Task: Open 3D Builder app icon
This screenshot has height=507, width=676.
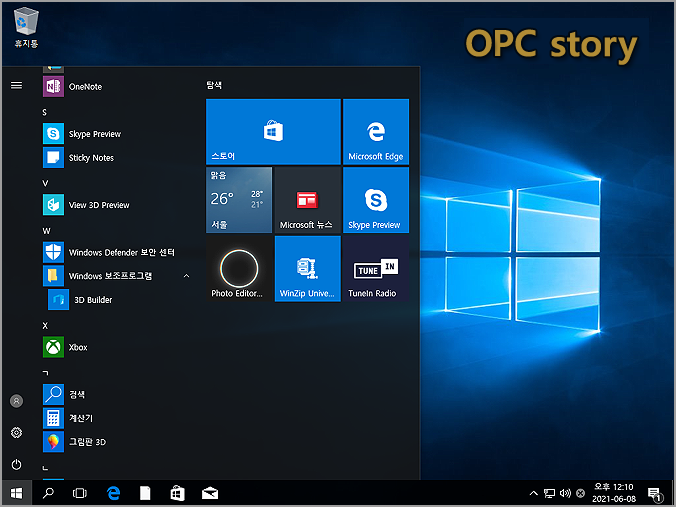Action: [58, 300]
